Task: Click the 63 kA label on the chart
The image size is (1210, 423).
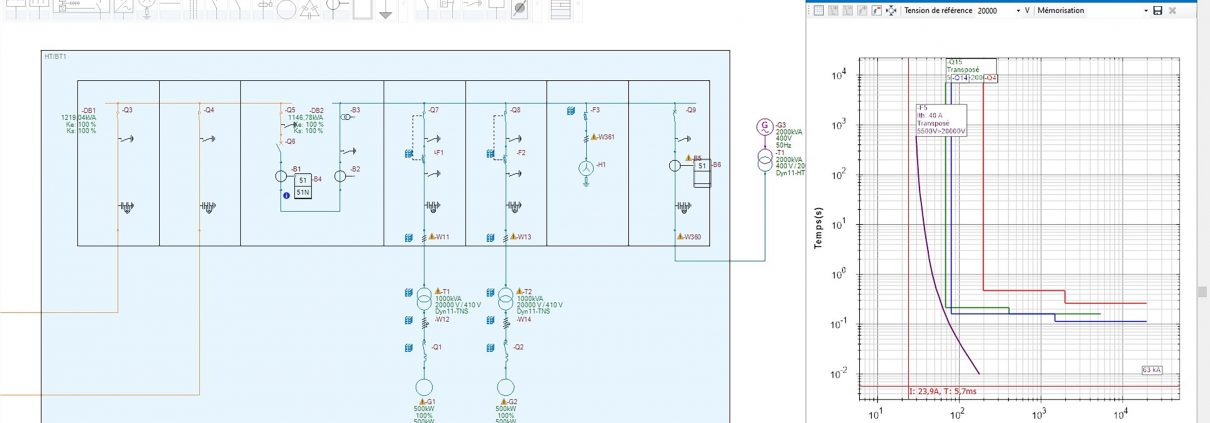Action: click(1152, 369)
